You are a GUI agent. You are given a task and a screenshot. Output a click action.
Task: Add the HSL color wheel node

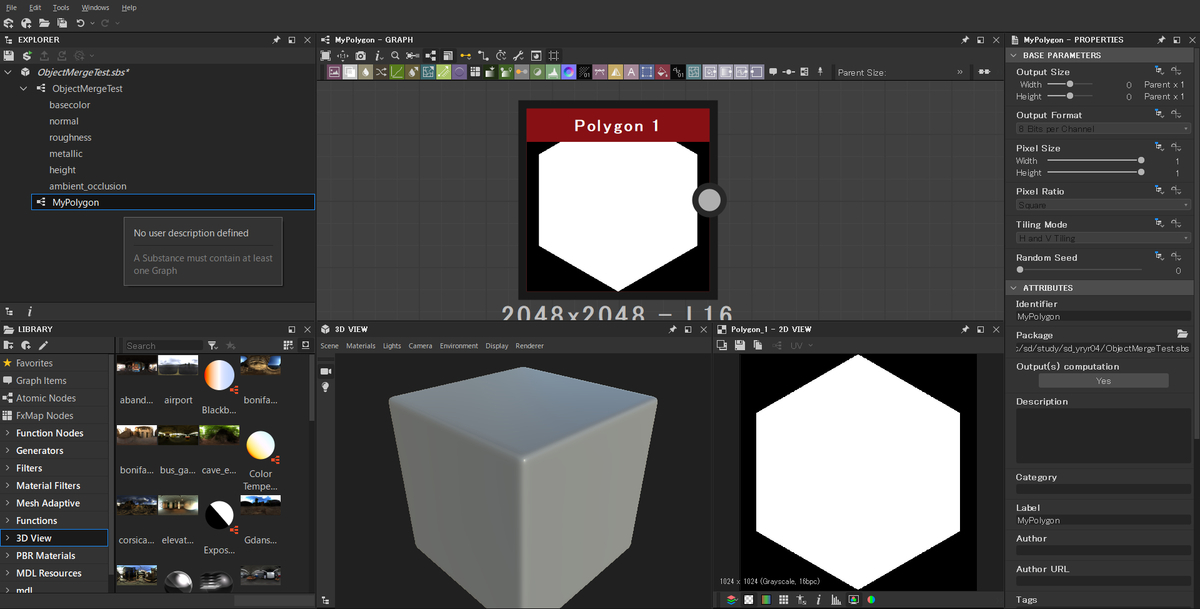(x=568, y=72)
